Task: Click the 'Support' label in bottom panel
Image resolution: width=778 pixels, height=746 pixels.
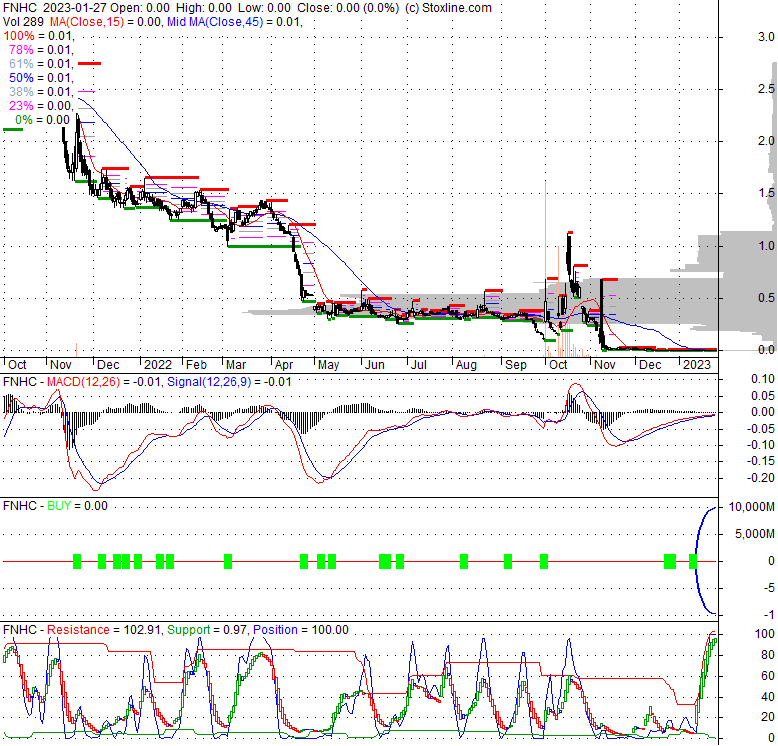Action: [x=189, y=630]
